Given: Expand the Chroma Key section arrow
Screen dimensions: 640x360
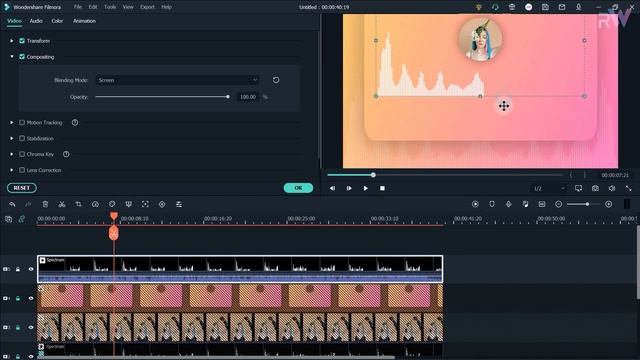Looking at the screenshot, I should click(x=12, y=154).
